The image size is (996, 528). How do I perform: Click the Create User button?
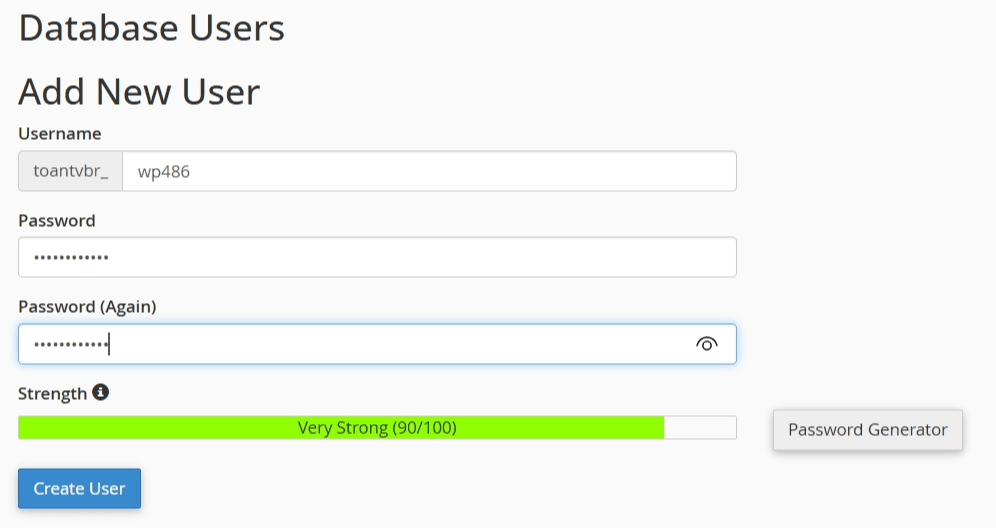79,489
